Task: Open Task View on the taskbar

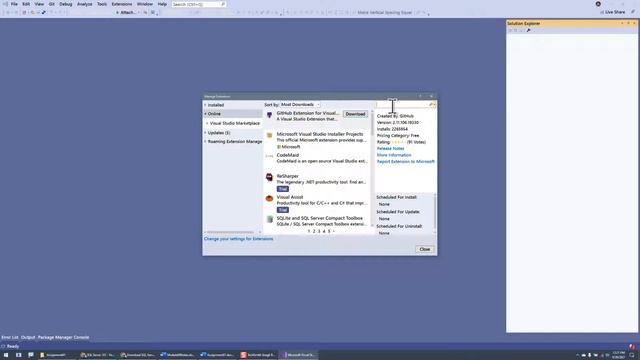Action: click(x=18, y=355)
